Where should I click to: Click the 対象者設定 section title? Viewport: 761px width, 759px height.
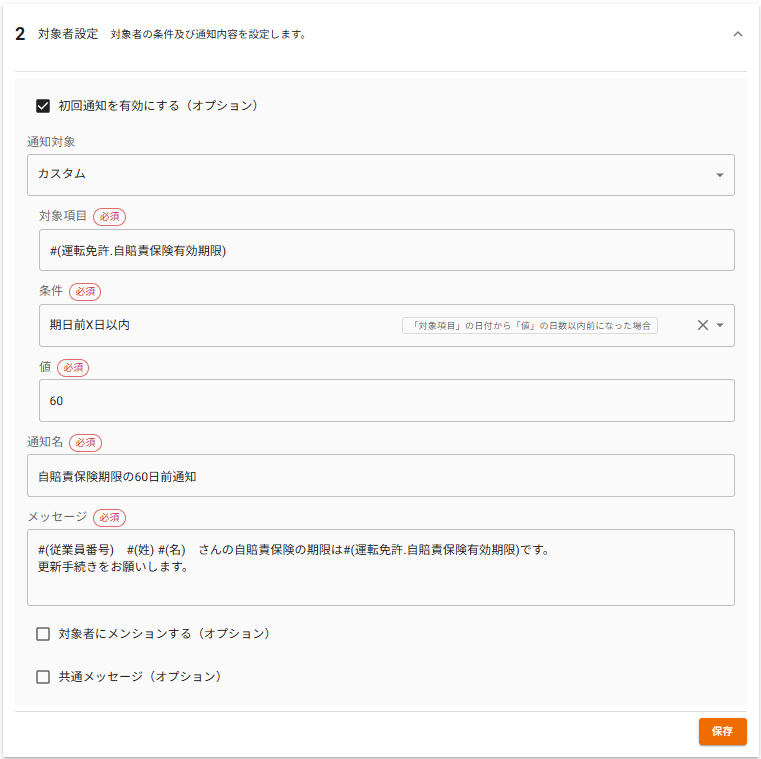[68, 34]
